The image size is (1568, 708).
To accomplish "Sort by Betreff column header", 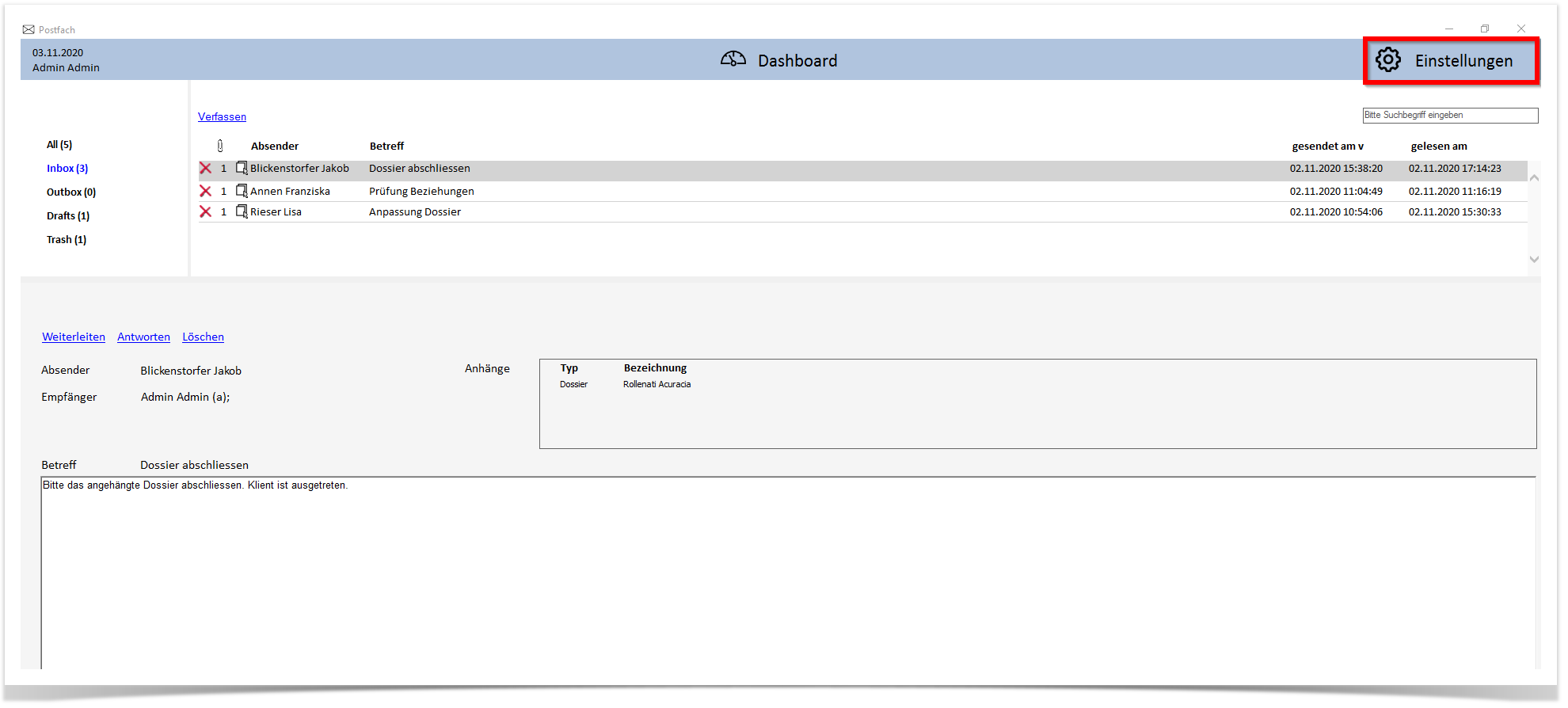I will [386, 147].
